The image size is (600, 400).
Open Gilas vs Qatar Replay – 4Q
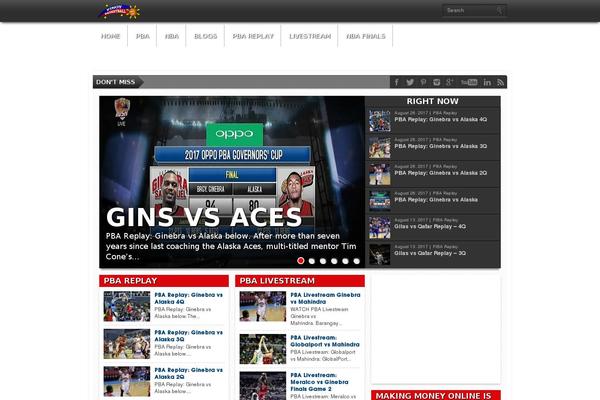pyautogui.click(x=430, y=227)
